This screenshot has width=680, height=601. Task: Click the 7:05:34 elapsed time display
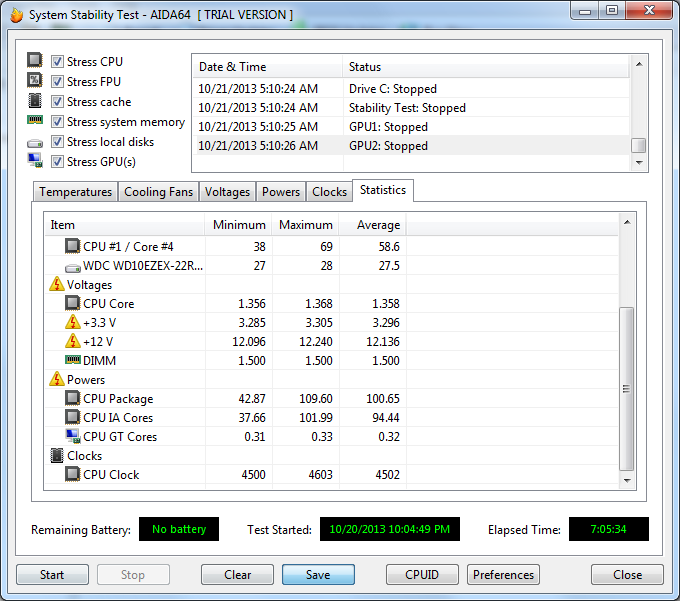pyautogui.click(x=608, y=529)
